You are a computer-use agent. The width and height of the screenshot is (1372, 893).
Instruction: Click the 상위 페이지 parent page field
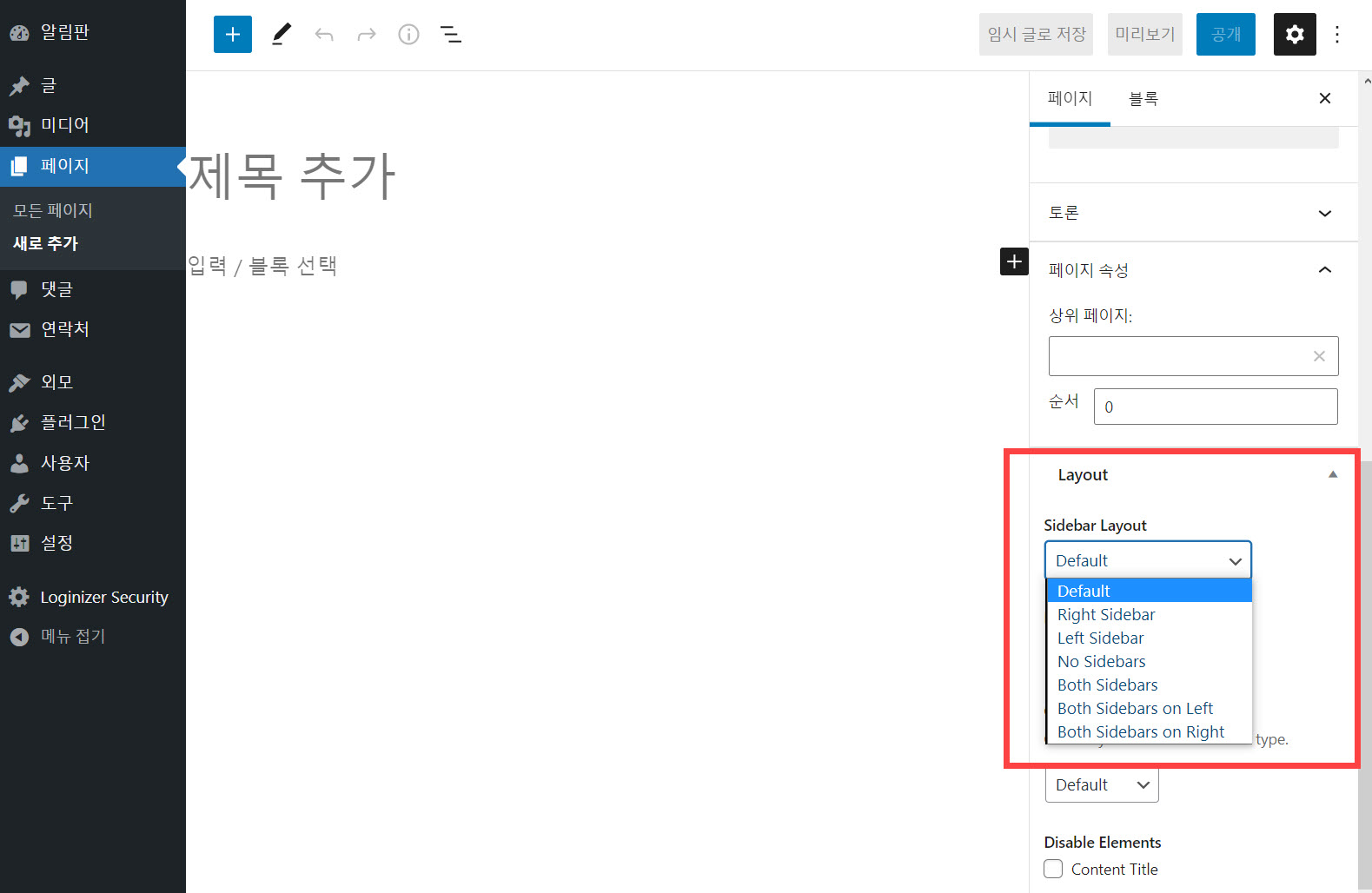pos(1193,356)
